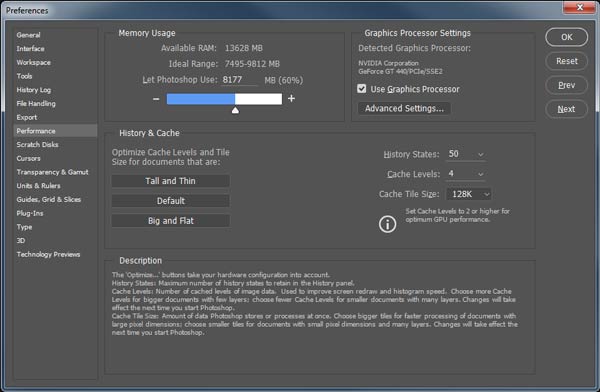
Task: Go to File Handling preferences
Action: click(36, 104)
